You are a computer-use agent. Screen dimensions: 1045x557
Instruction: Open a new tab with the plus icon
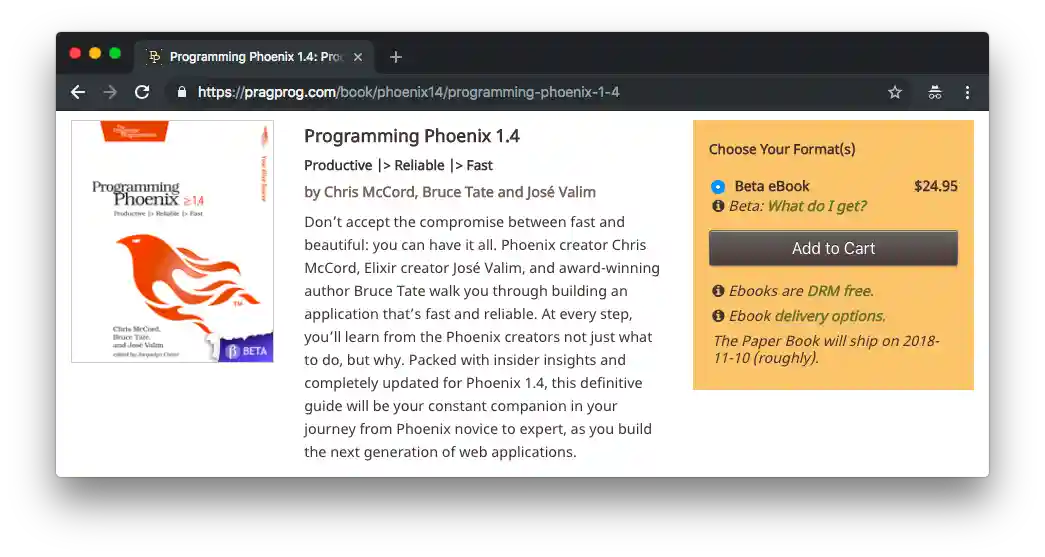396,57
